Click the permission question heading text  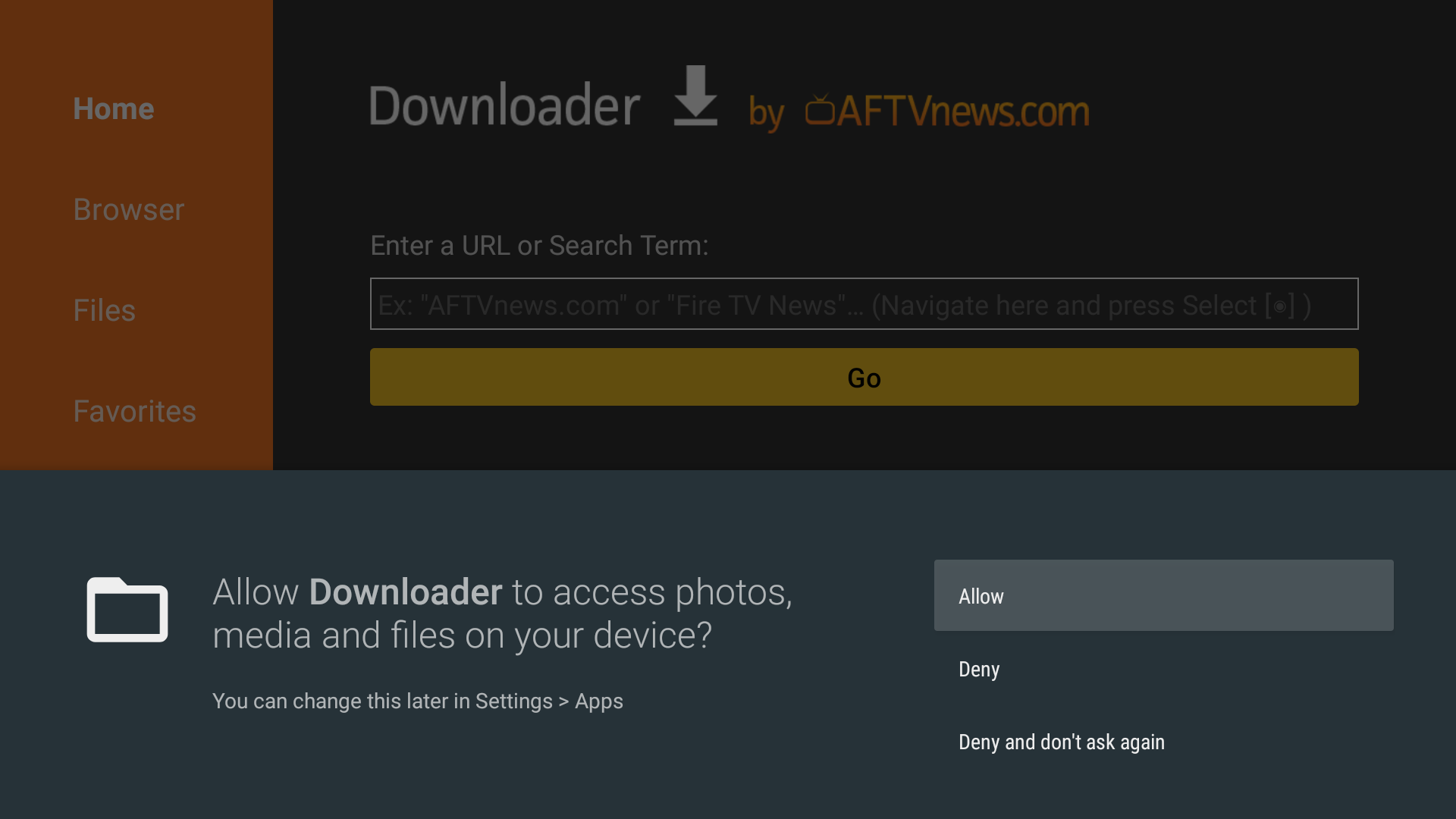[x=502, y=613]
